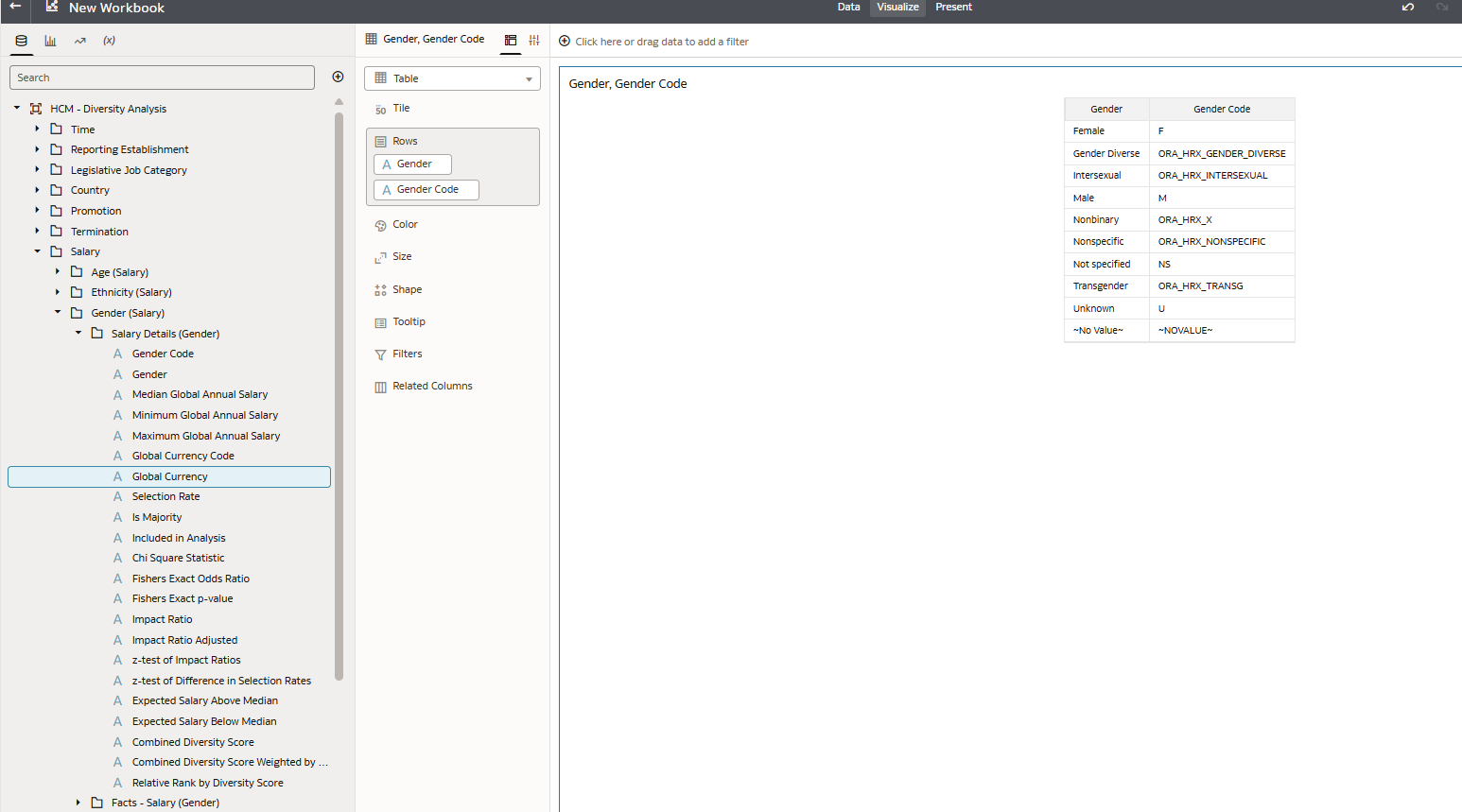Screen dimensions: 1462x812
Task: Click the workbook icon beside New Workbook
Action: pyautogui.click(x=52, y=7)
